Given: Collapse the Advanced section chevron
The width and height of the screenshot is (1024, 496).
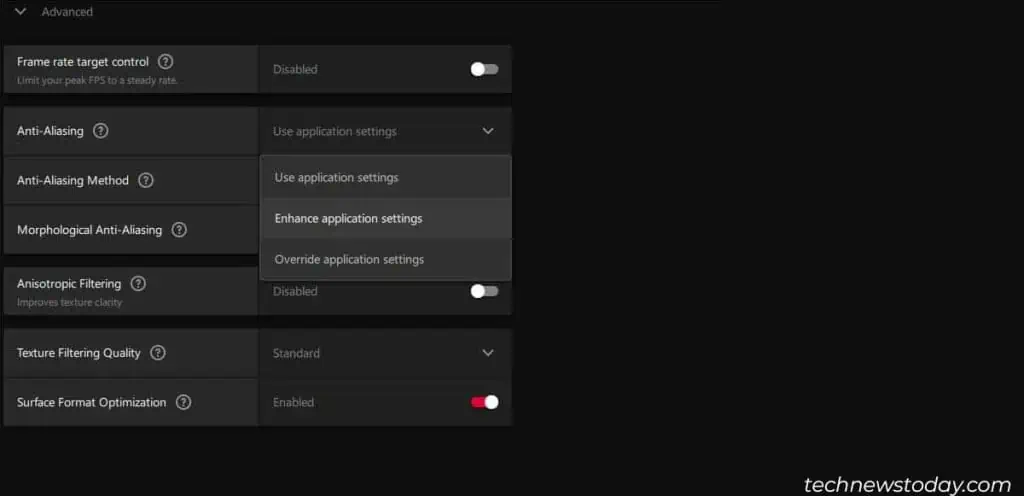Looking at the screenshot, I should (x=21, y=12).
